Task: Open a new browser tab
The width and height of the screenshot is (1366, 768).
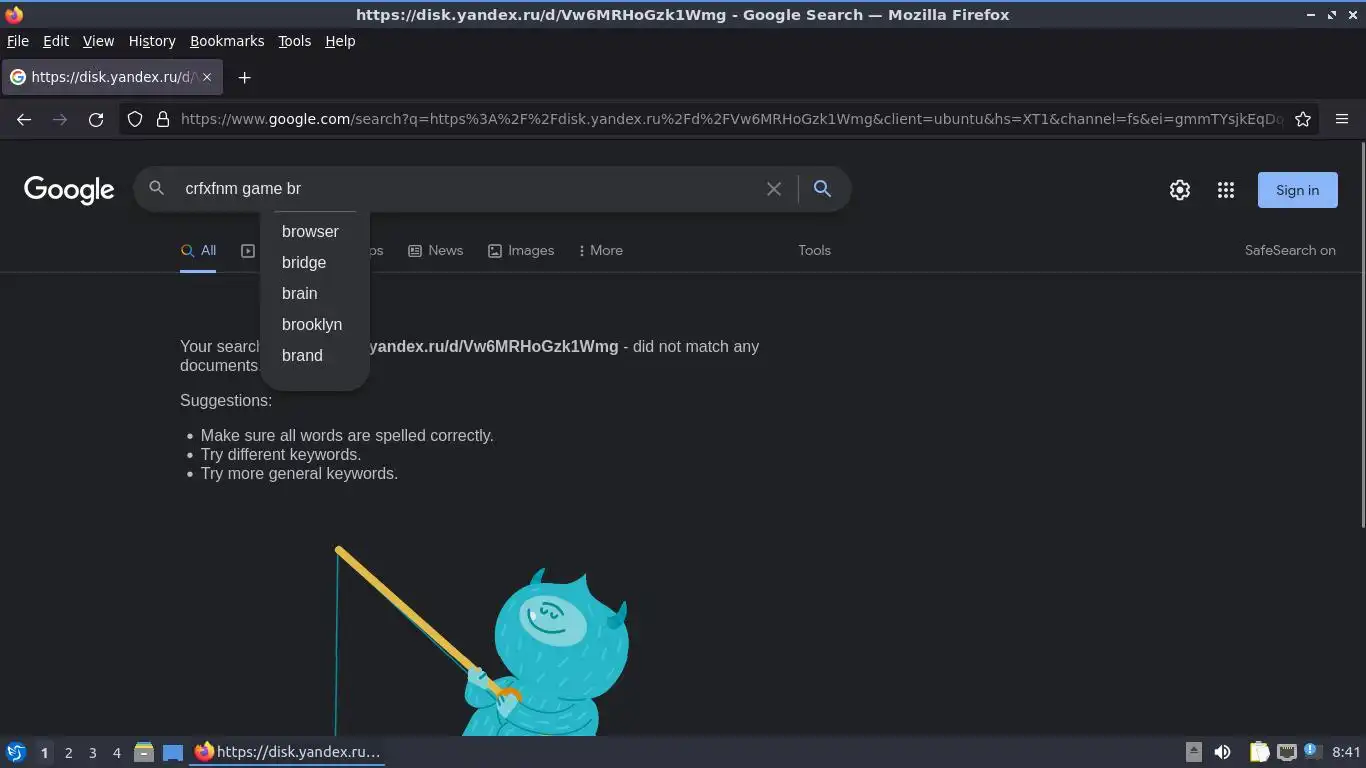Action: [x=244, y=77]
